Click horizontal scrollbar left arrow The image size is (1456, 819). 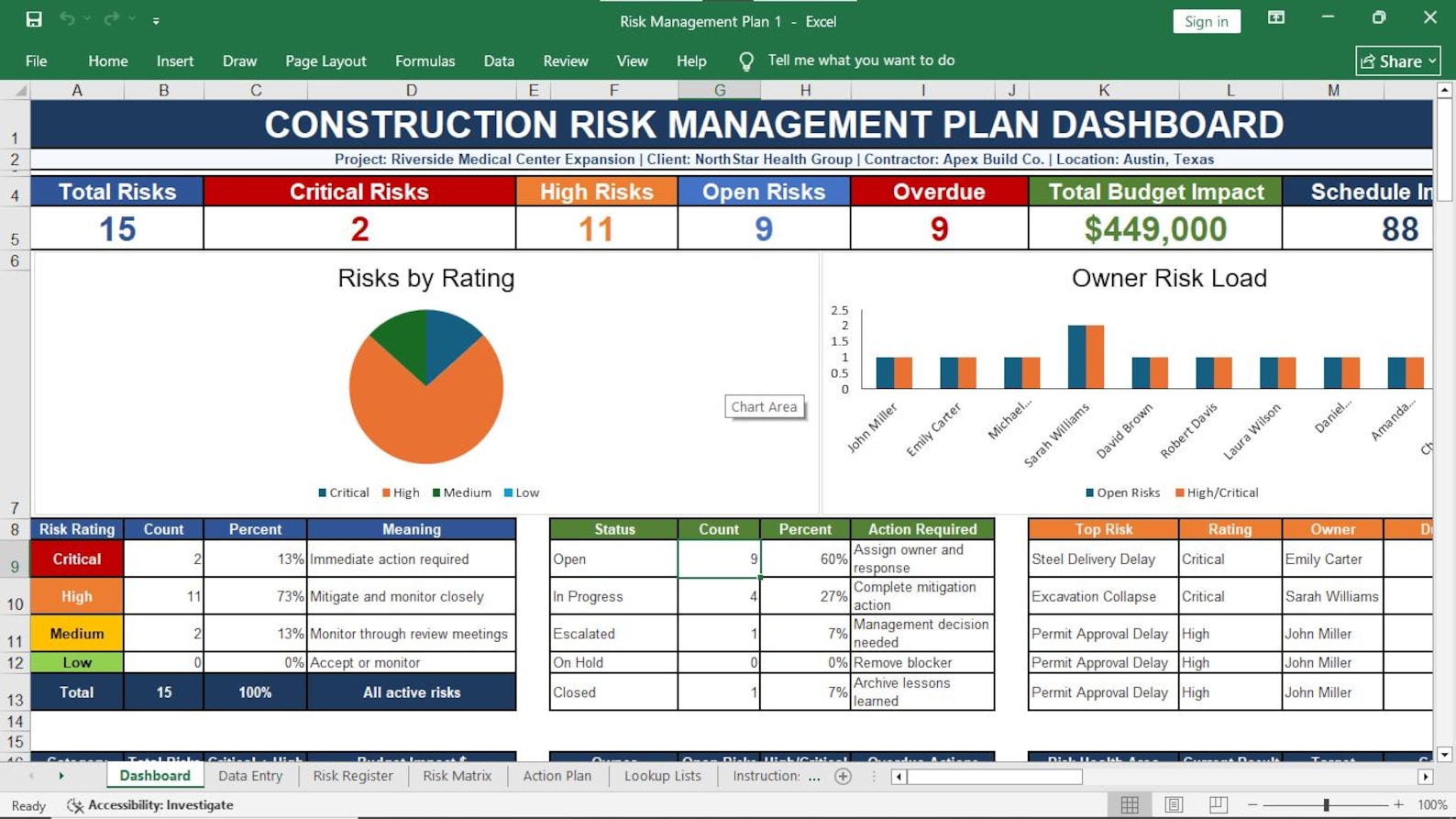coord(899,777)
